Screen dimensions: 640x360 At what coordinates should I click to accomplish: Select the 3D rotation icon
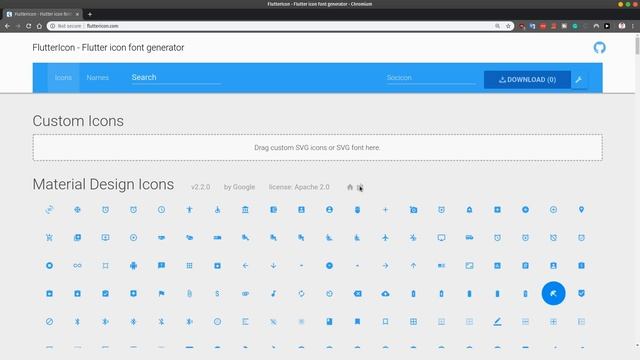(49, 210)
